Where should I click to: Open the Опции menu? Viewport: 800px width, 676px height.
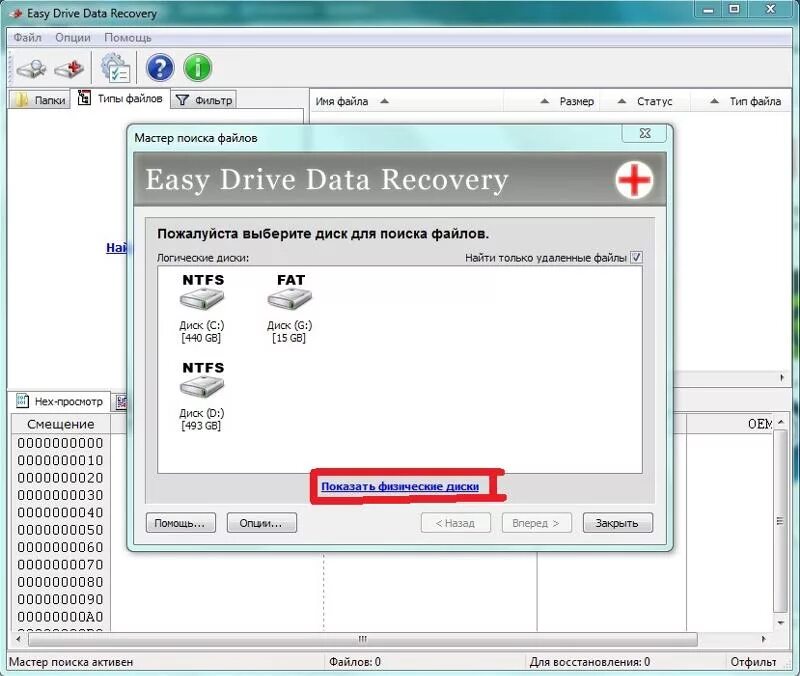(73, 38)
